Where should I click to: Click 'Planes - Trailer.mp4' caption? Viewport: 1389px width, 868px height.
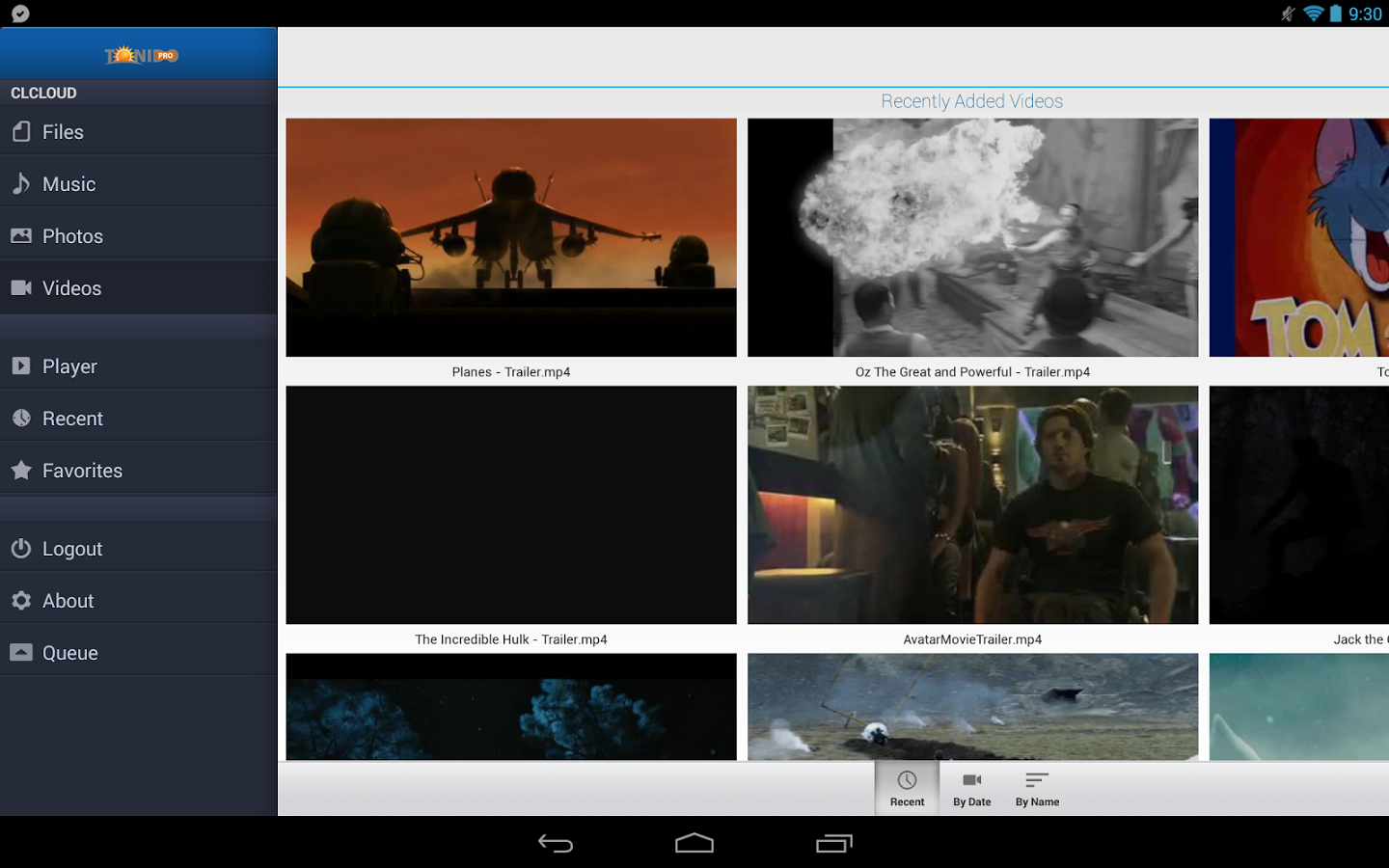click(511, 371)
